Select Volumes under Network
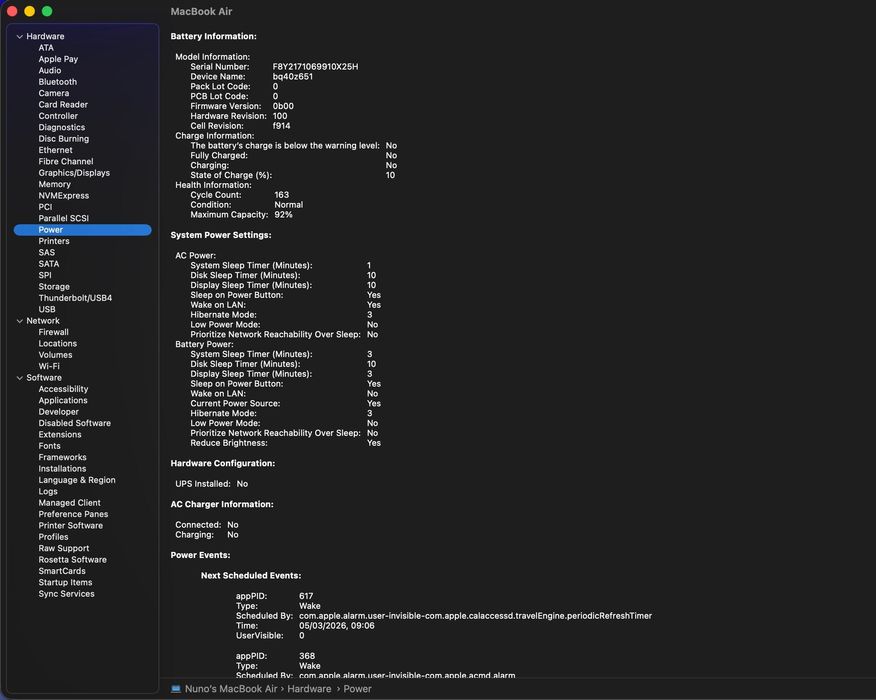This screenshot has width=876, height=700. (x=55, y=355)
